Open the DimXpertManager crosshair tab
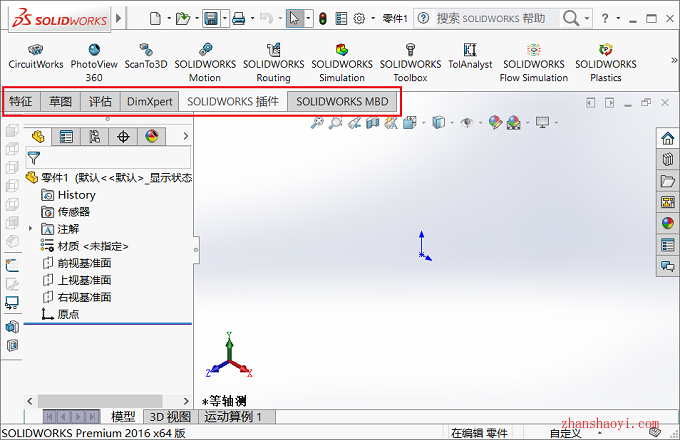This screenshot has width=680, height=440. [x=123, y=137]
